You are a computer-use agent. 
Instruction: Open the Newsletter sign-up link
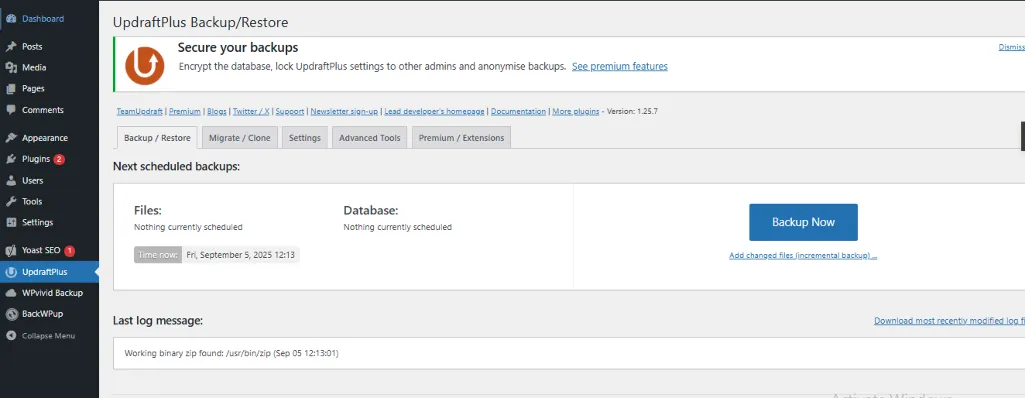pos(344,111)
